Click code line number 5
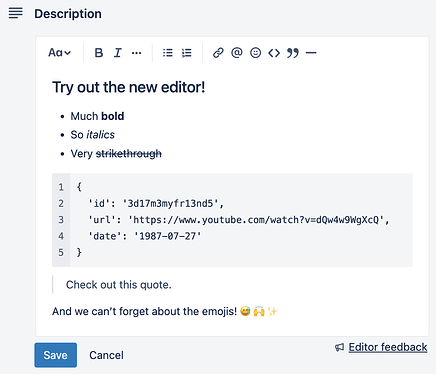 pyautogui.click(x=61, y=252)
